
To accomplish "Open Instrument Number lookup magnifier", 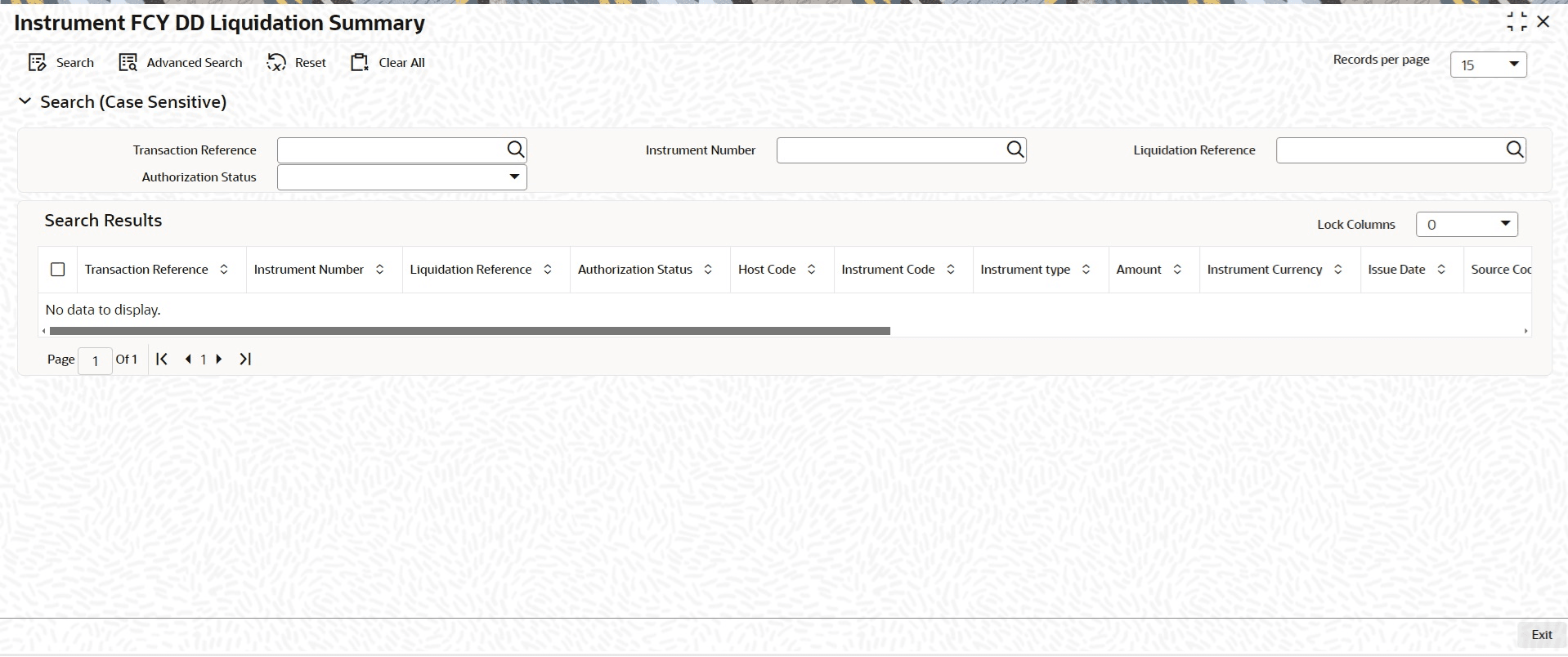I will 1015,150.
